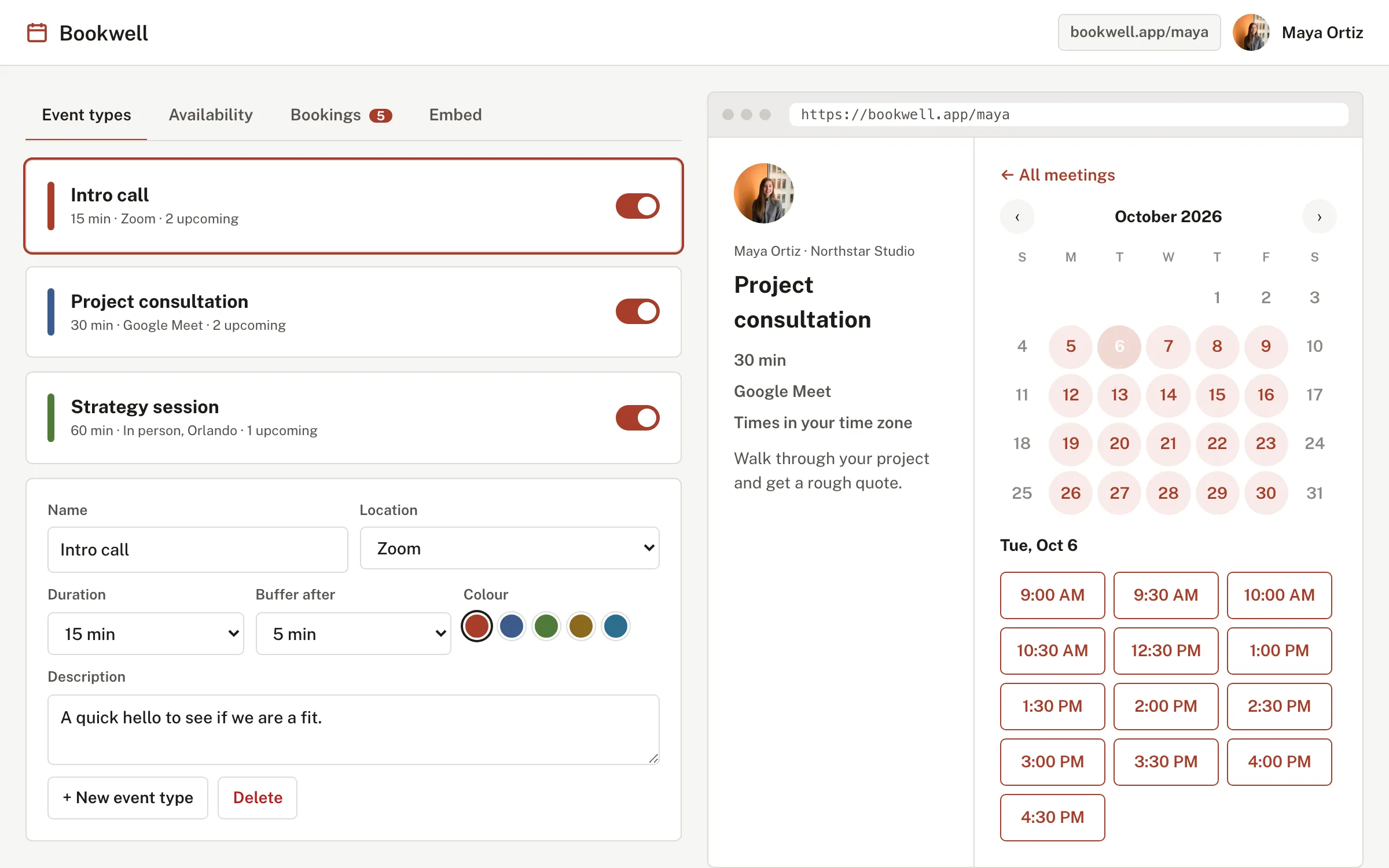1389x868 pixels.
Task: Copy the bookwell.app/maya link button
Action: (1139, 32)
